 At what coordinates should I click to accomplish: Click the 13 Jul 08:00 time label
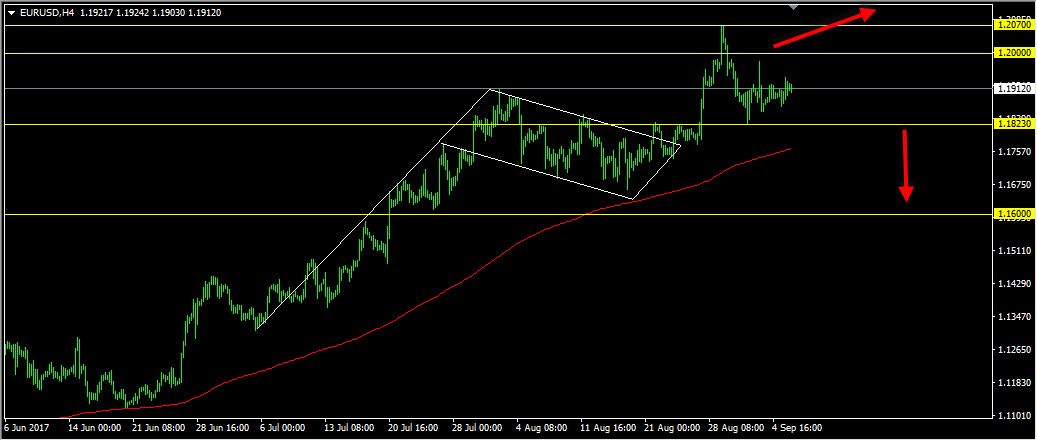click(351, 428)
